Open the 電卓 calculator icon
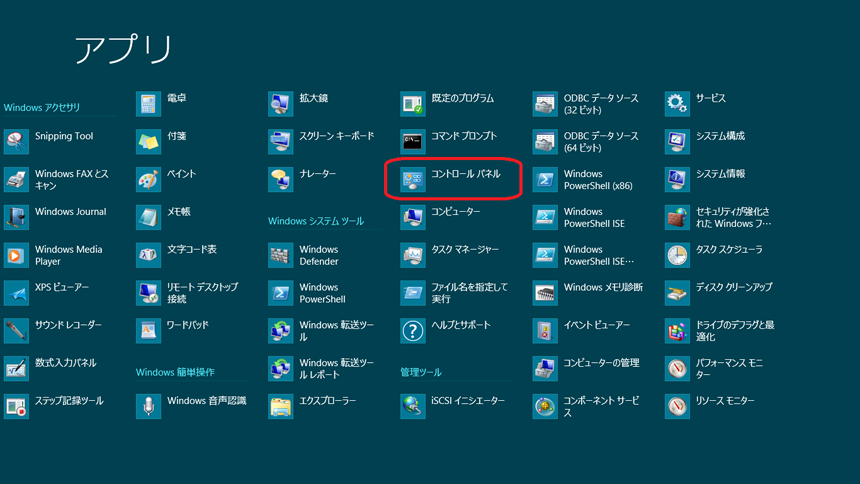This screenshot has height=484, width=860. click(x=148, y=104)
